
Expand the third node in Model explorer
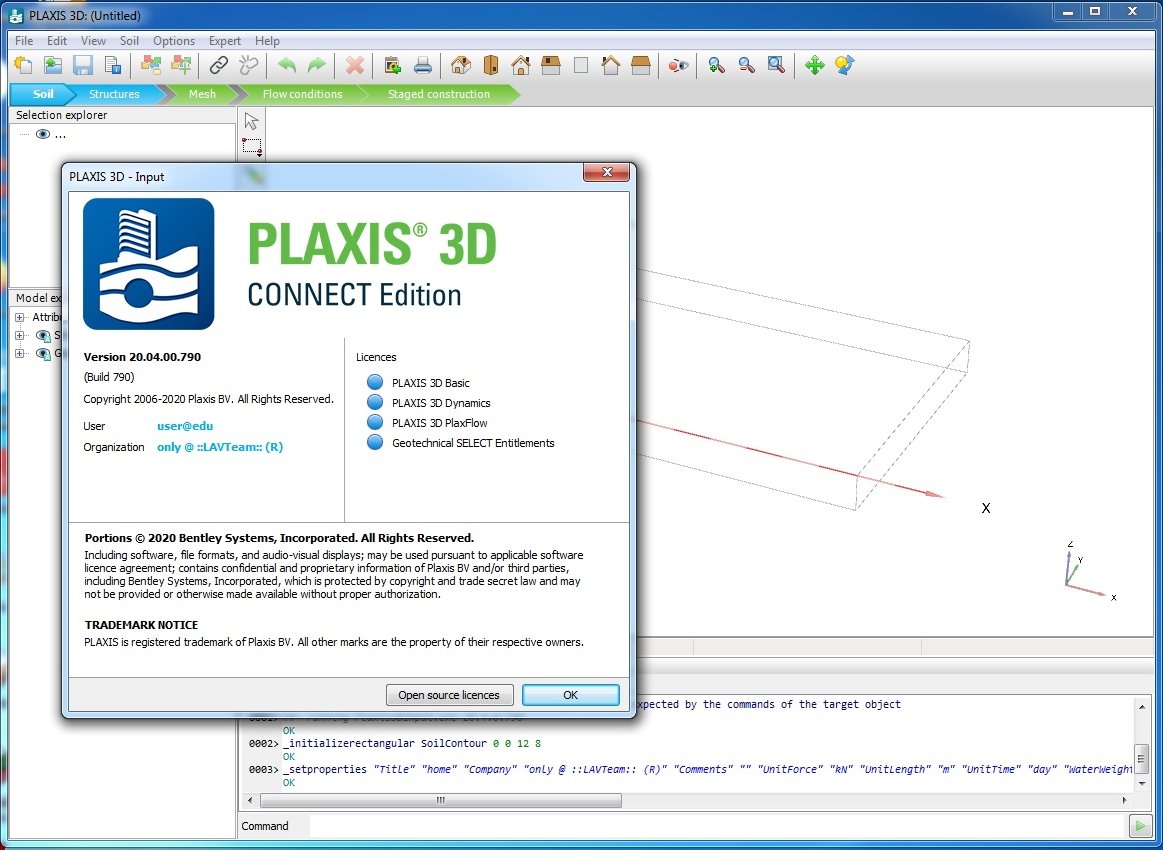point(20,353)
